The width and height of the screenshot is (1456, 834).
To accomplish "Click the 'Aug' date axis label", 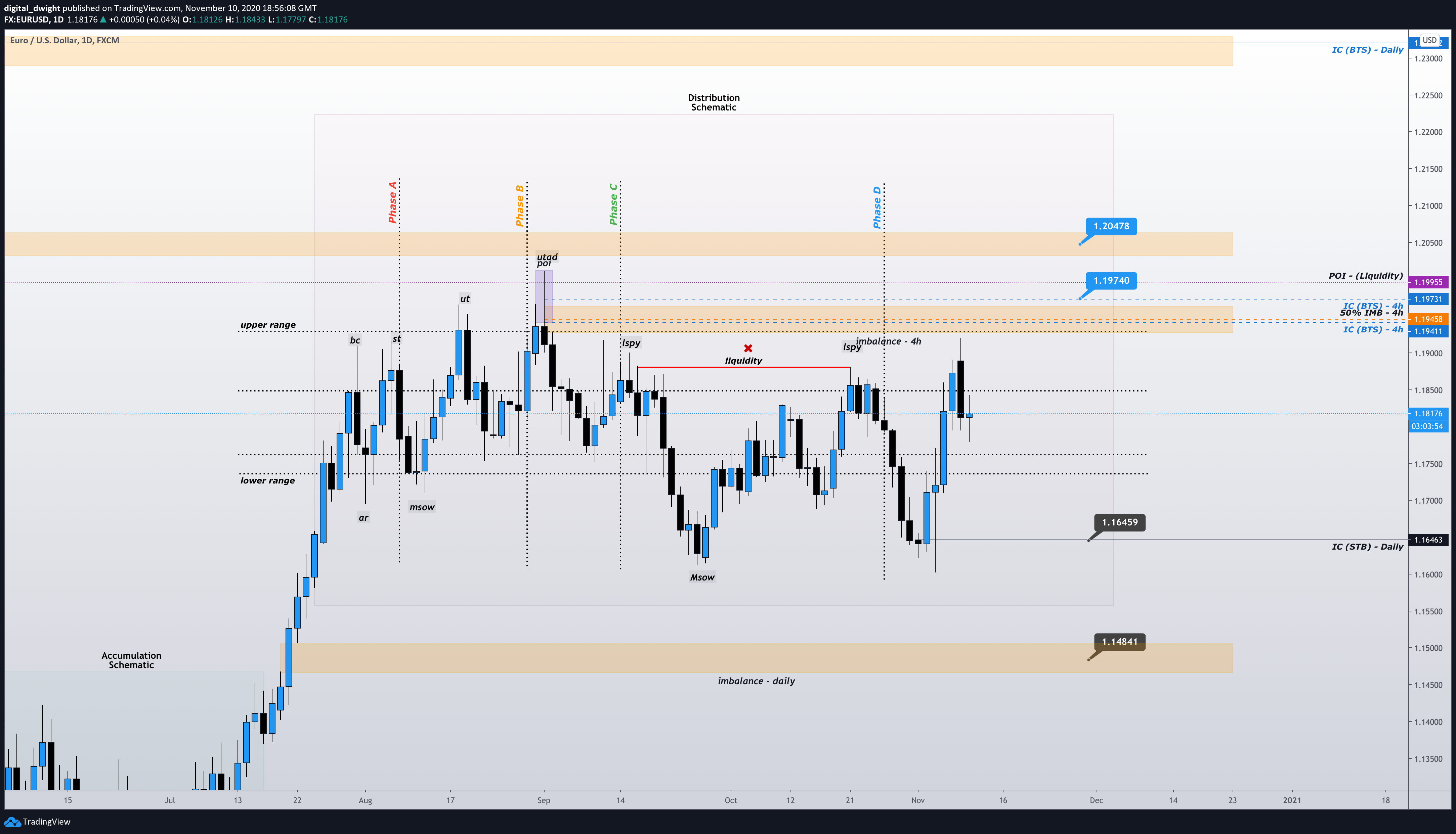I will (x=365, y=800).
